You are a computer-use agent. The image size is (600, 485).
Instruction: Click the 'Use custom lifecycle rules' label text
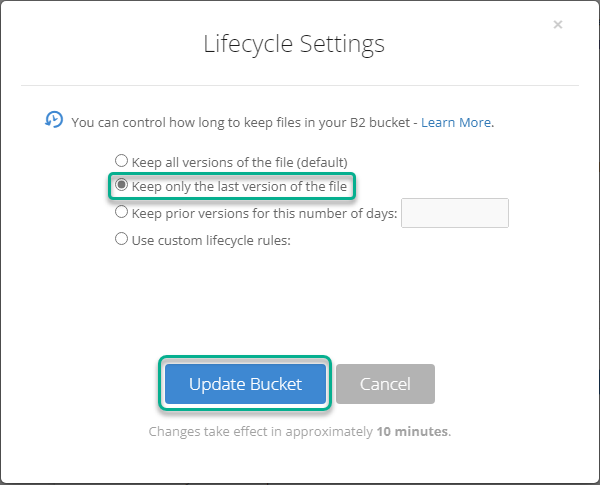pos(211,240)
